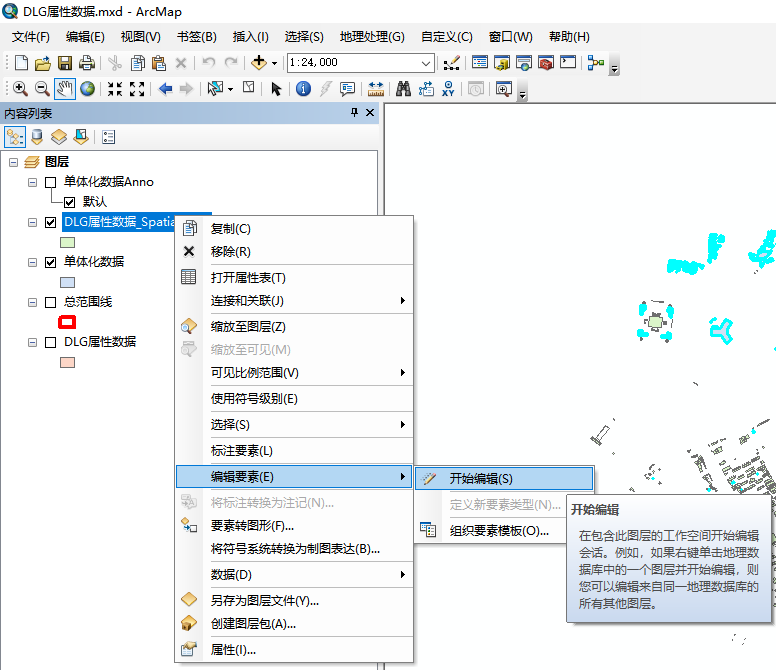Click the Open document folder icon
The image size is (776, 670).
click(x=43, y=63)
